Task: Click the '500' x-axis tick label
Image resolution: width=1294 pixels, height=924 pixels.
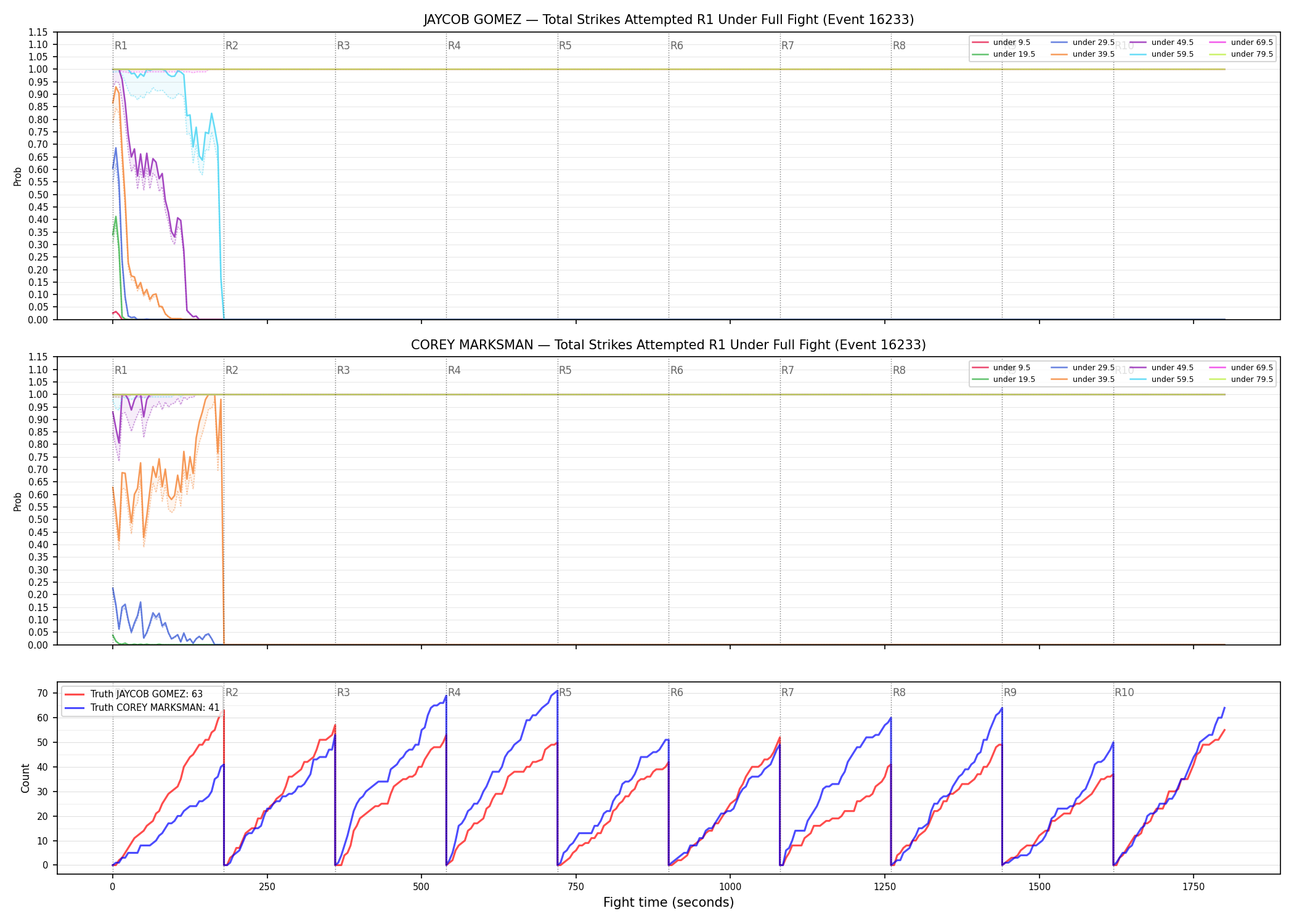Action: pos(421,887)
